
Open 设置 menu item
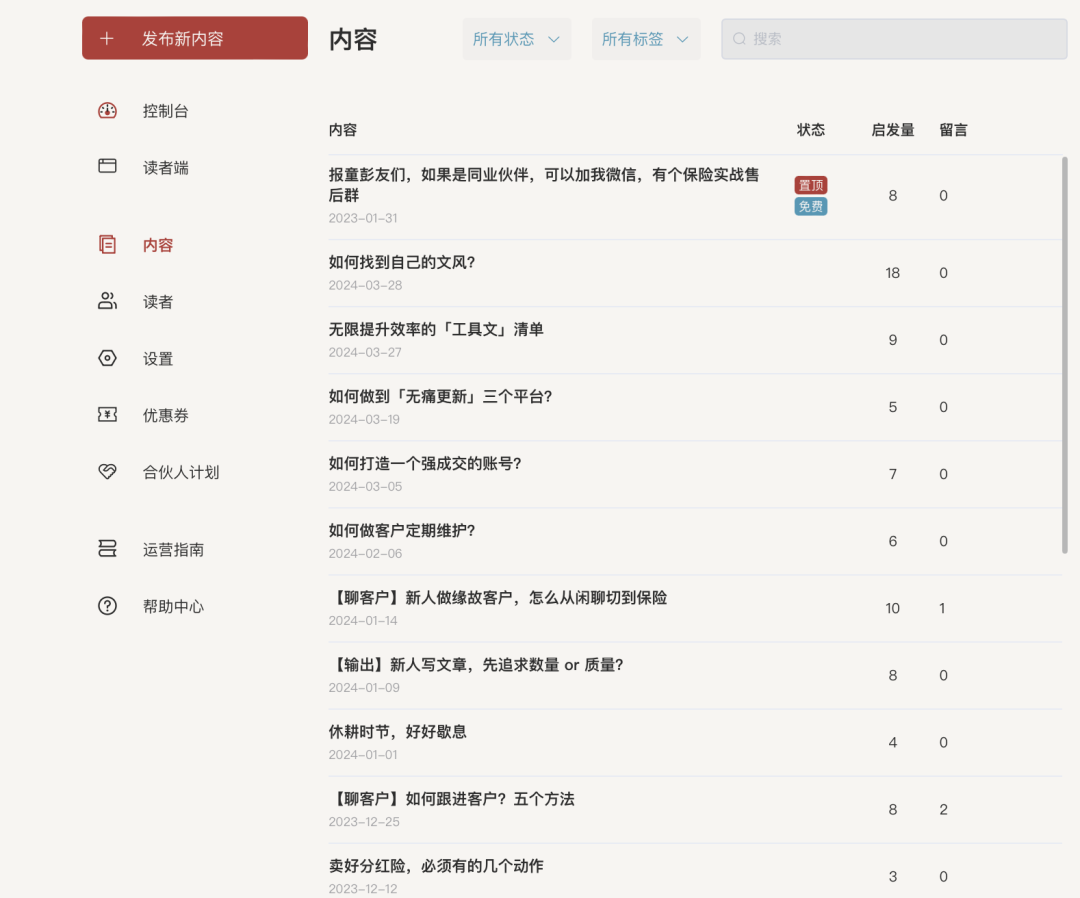(x=158, y=359)
